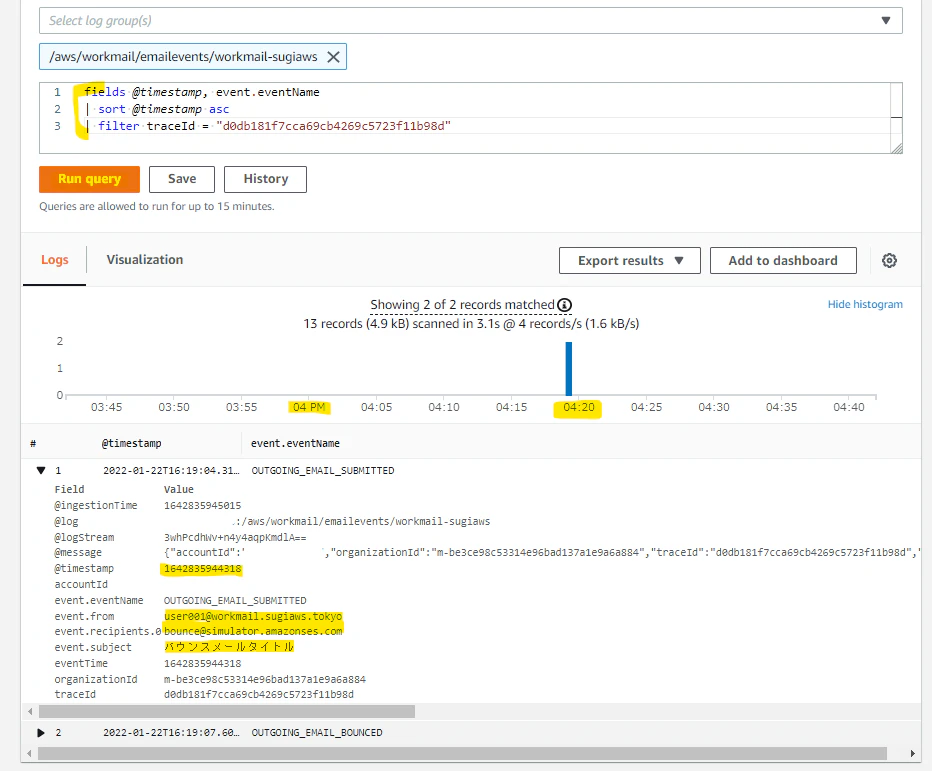Open results settings gear
This screenshot has width=932, height=771.
coord(889,260)
